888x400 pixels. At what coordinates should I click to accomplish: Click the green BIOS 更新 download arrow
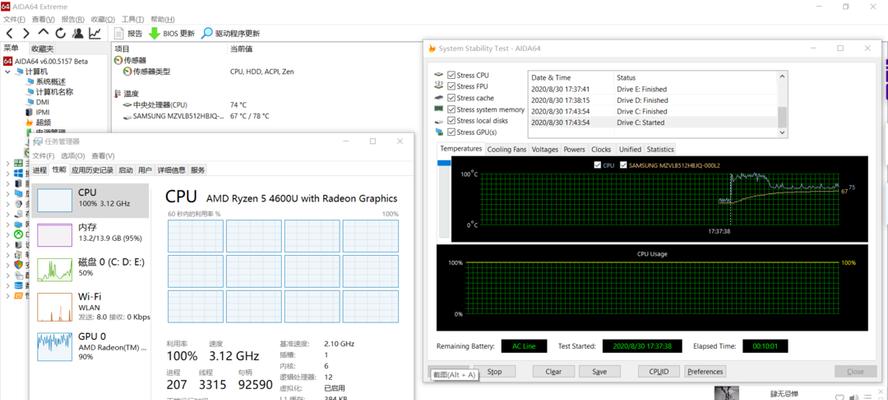point(154,33)
